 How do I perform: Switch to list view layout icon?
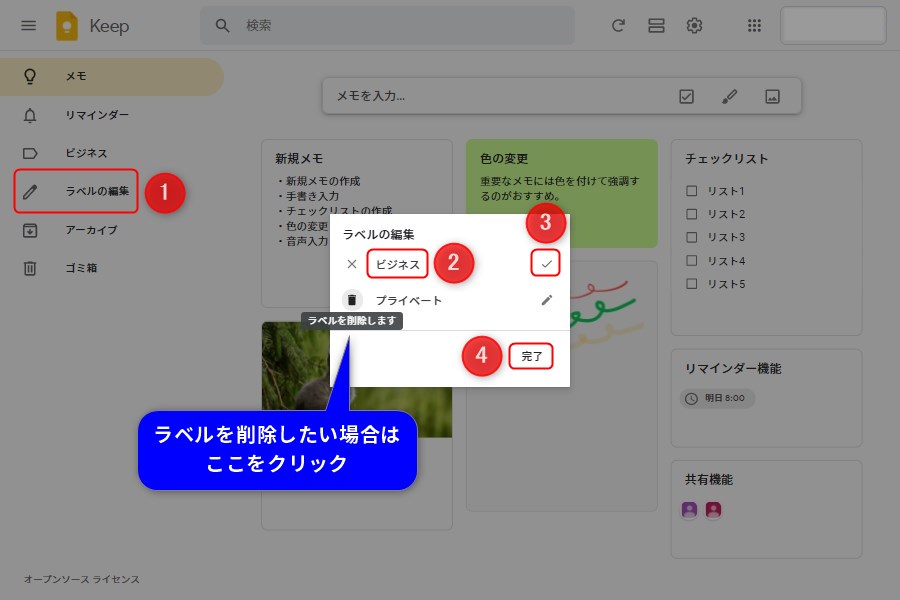(656, 26)
